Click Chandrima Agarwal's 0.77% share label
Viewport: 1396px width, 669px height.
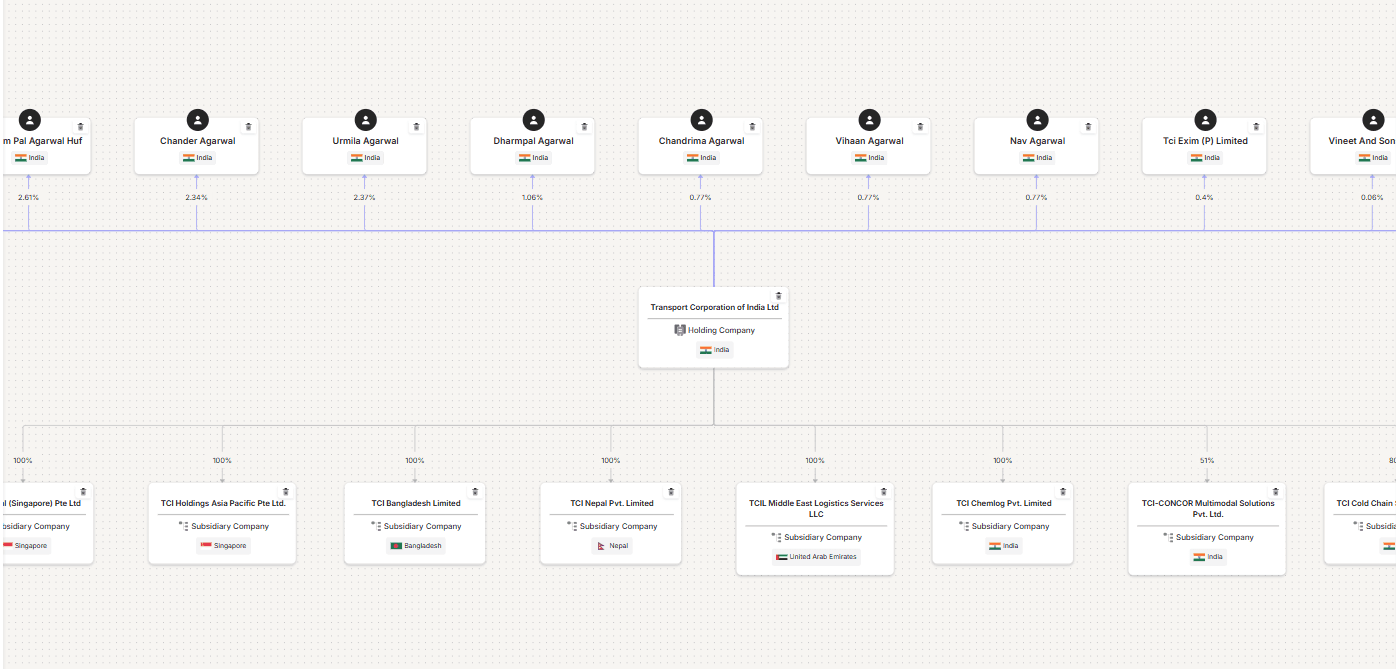[x=700, y=198]
